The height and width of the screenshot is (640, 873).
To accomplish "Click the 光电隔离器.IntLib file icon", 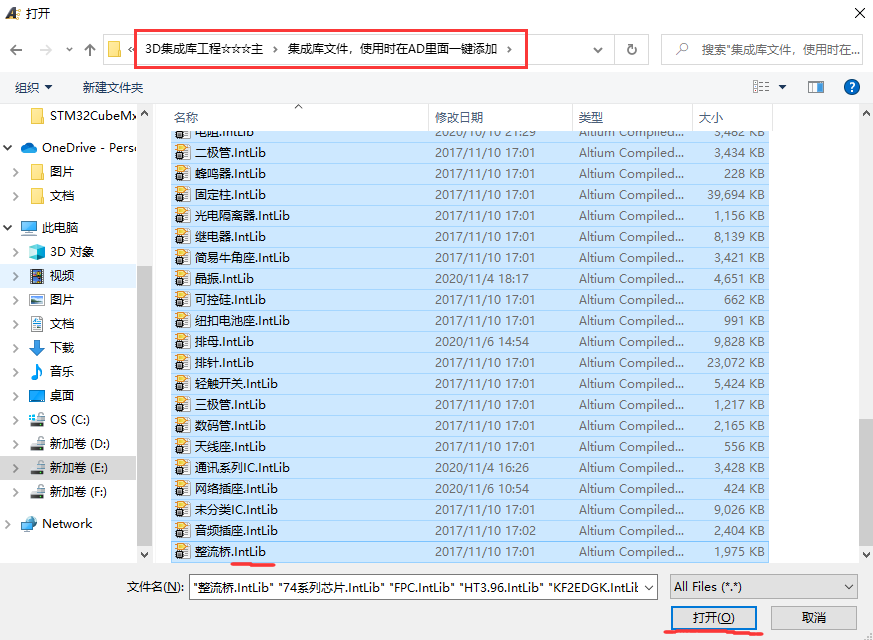I will (x=182, y=215).
